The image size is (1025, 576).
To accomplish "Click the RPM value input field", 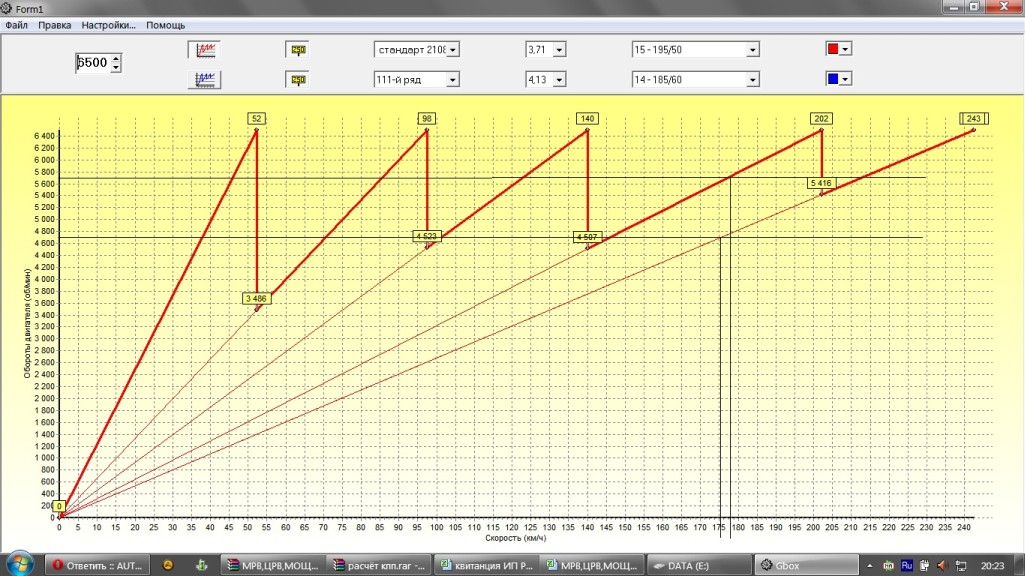I will (x=92, y=63).
